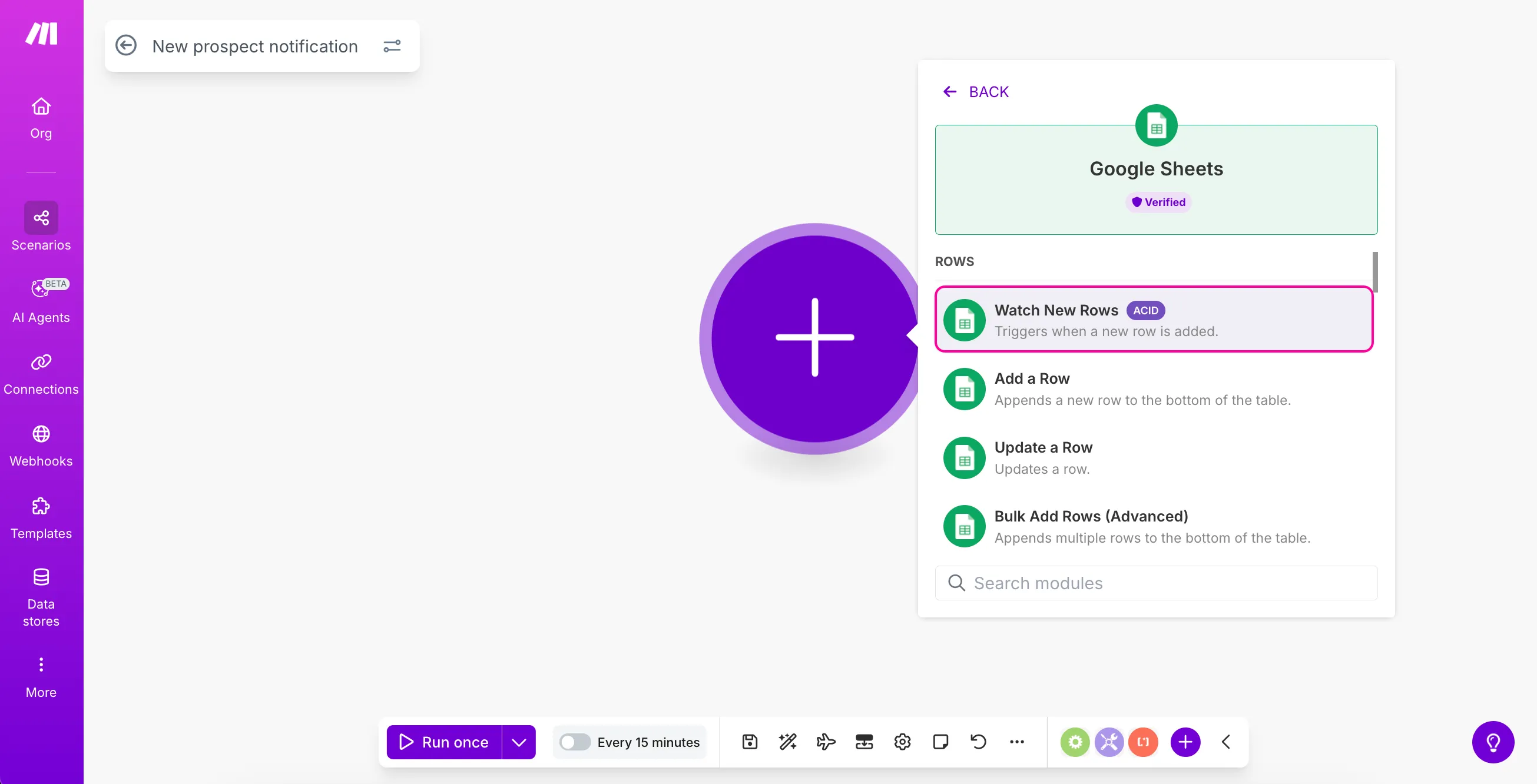Select the Add a Row module

coord(1154,388)
